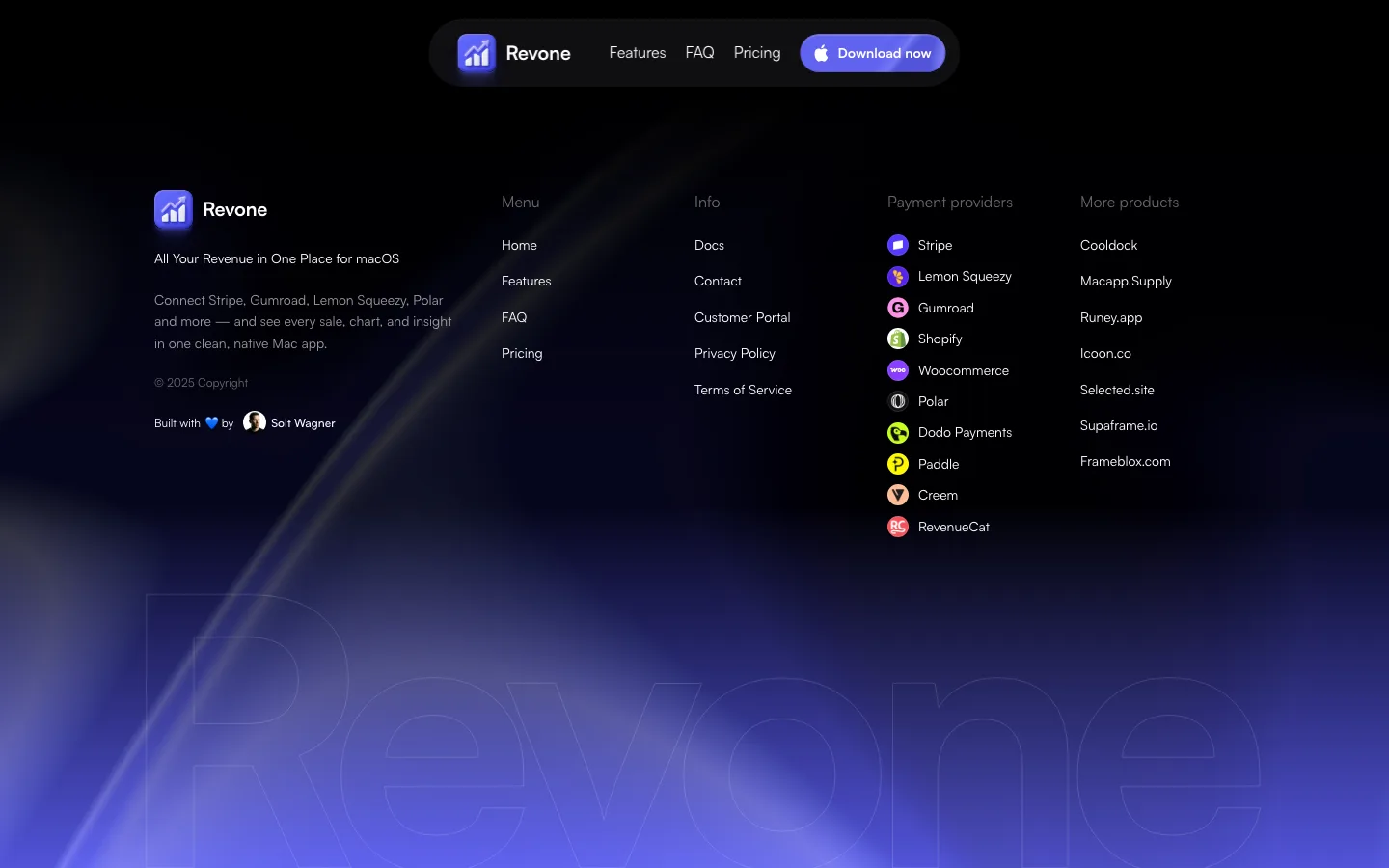Open Features link in footer menu

(527, 281)
